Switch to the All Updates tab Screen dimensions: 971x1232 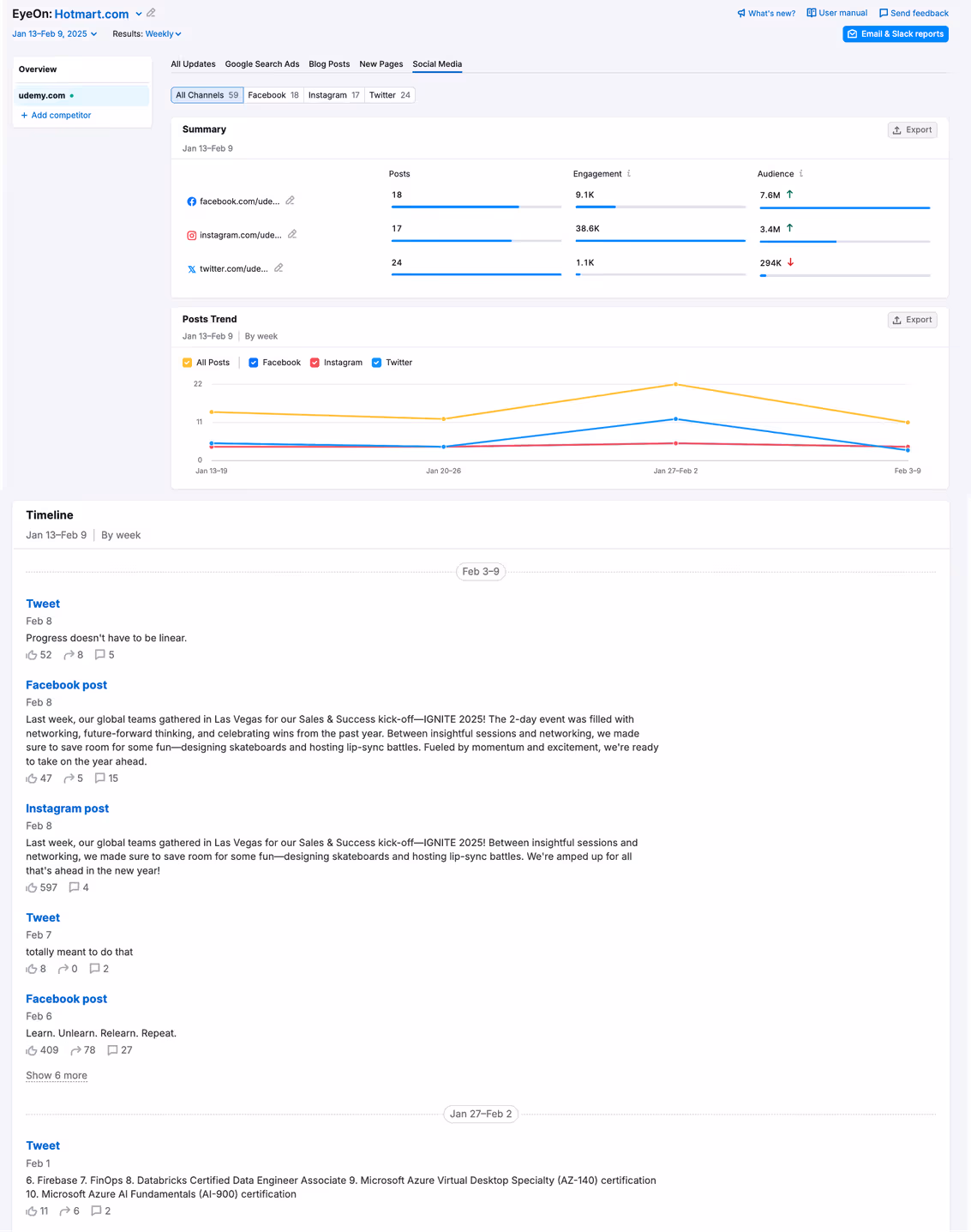(193, 64)
